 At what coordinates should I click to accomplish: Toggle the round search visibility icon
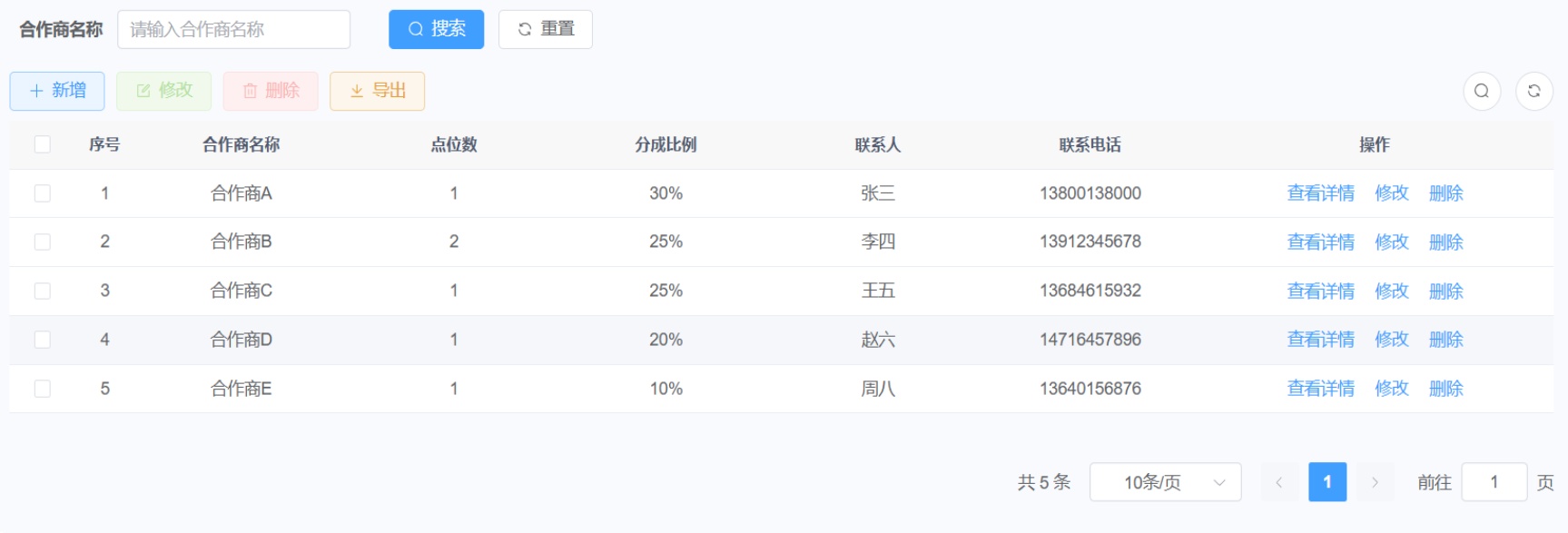click(x=1481, y=91)
